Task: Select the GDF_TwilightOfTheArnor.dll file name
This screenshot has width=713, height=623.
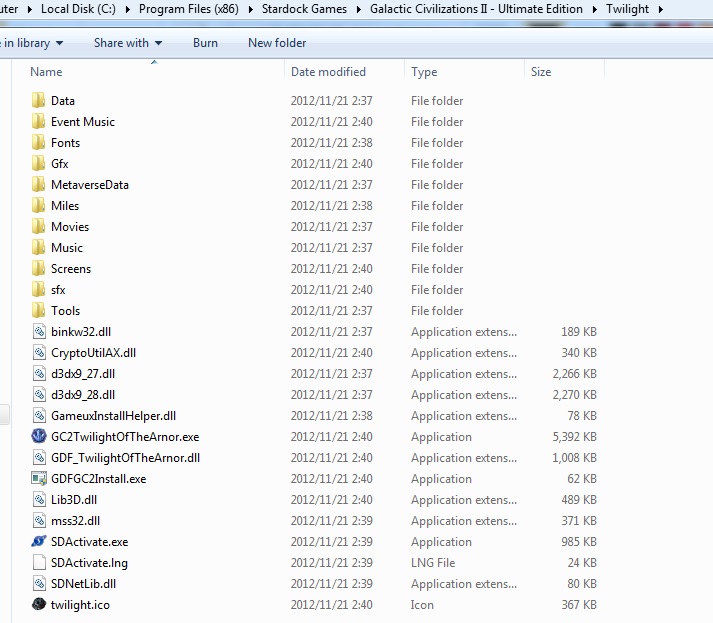Action: 126,457
